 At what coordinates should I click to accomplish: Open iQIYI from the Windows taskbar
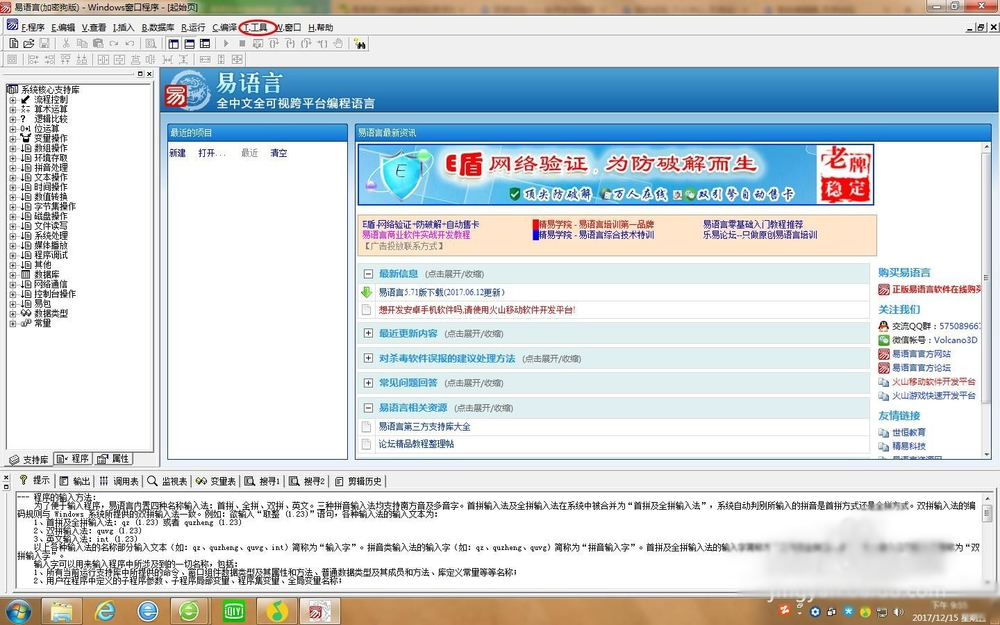click(233, 609)
